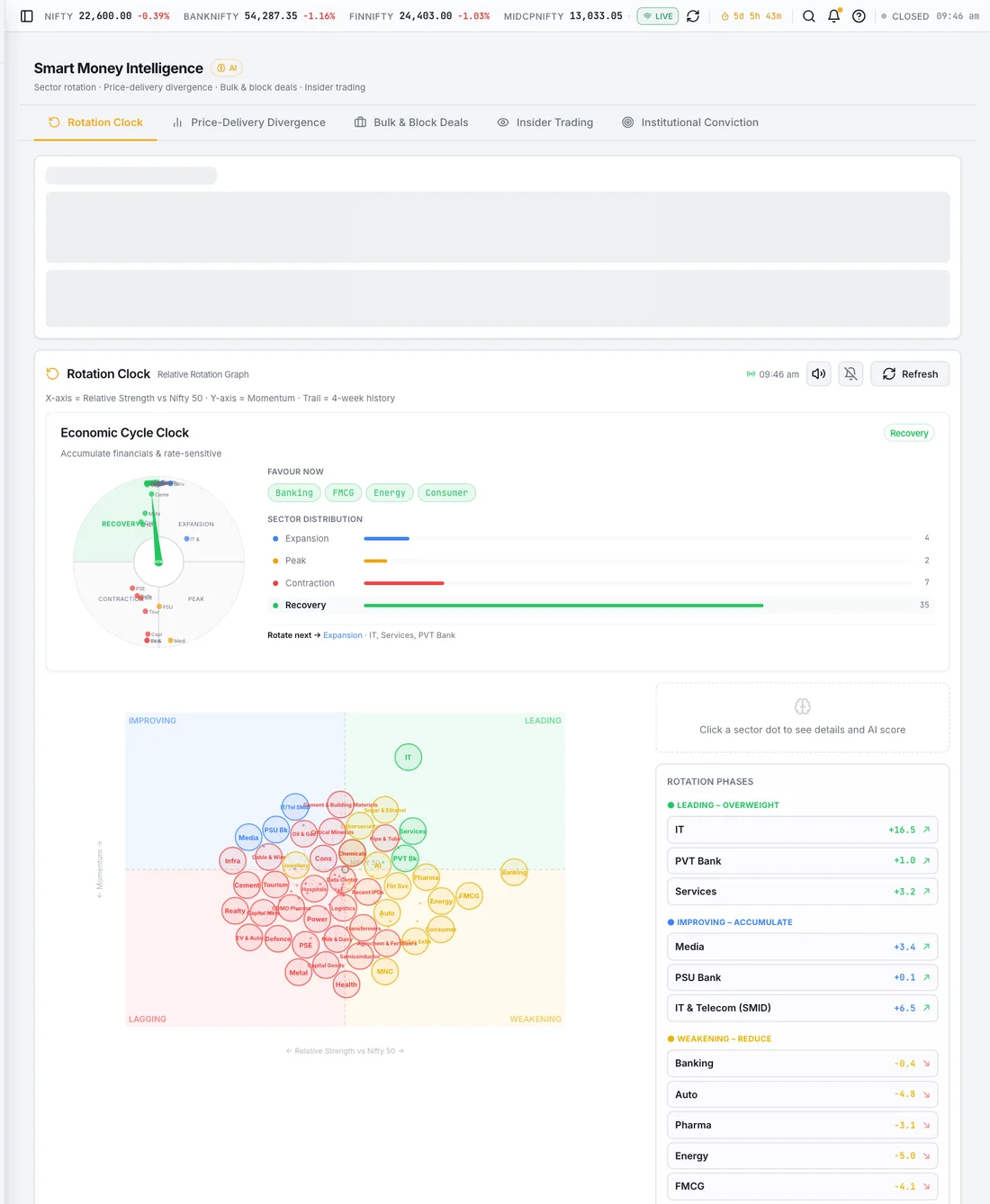Click the Metal sector bubble

coord(299,972)
